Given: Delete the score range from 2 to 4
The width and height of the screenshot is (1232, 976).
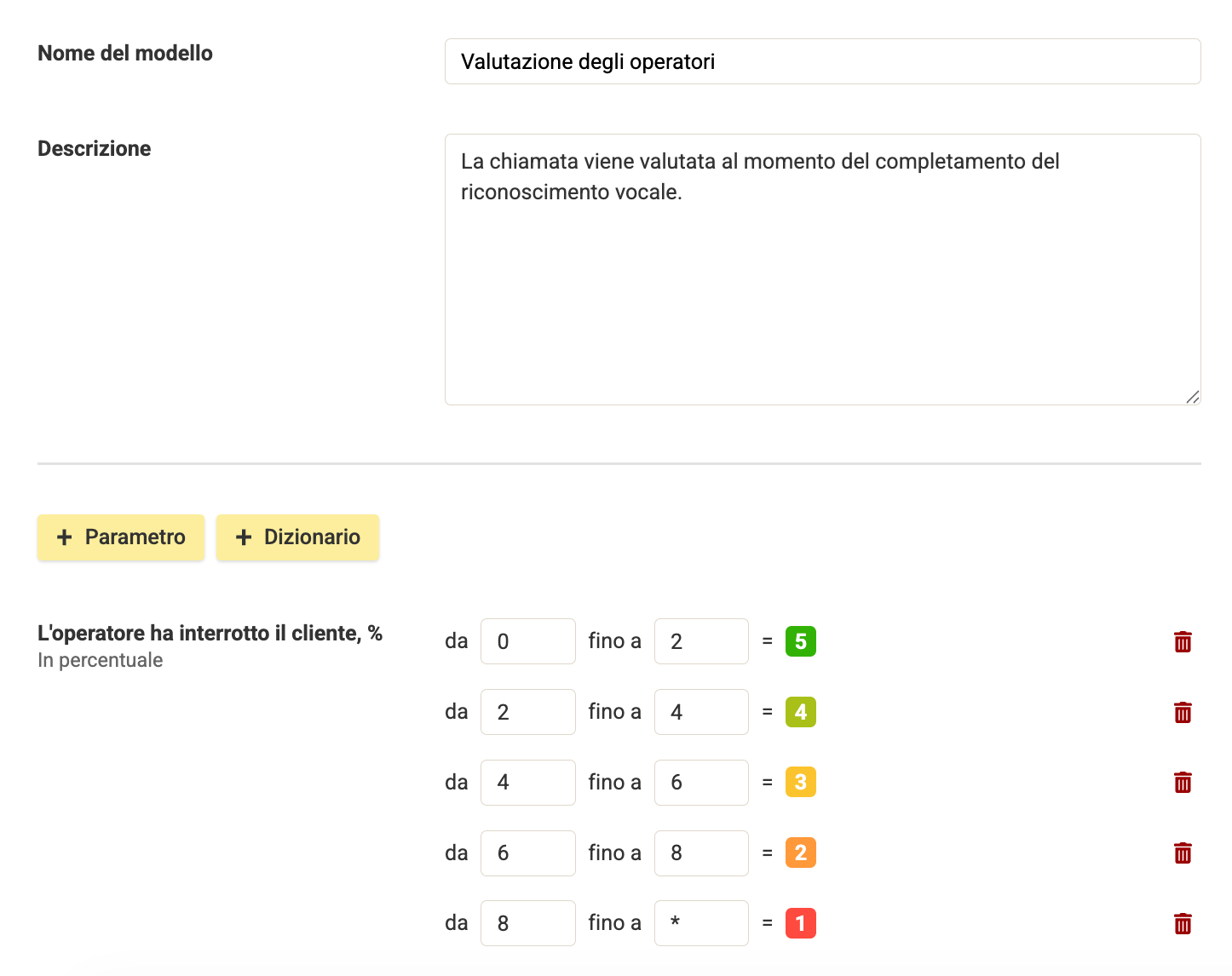Looking at the screenshot, I should pyautogui.click(x=1183, y=712).
